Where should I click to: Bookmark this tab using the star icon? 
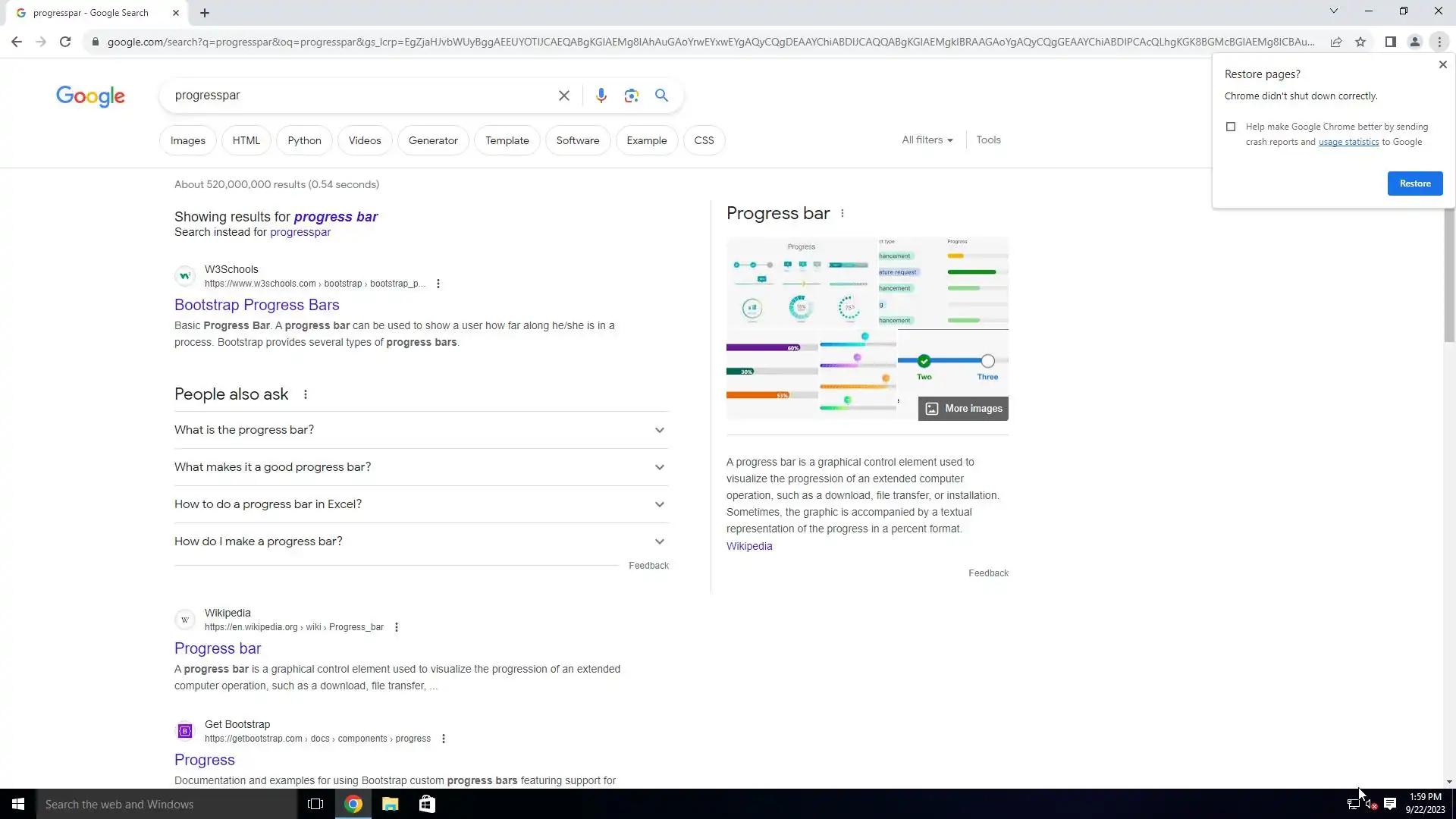(1360, 42)
